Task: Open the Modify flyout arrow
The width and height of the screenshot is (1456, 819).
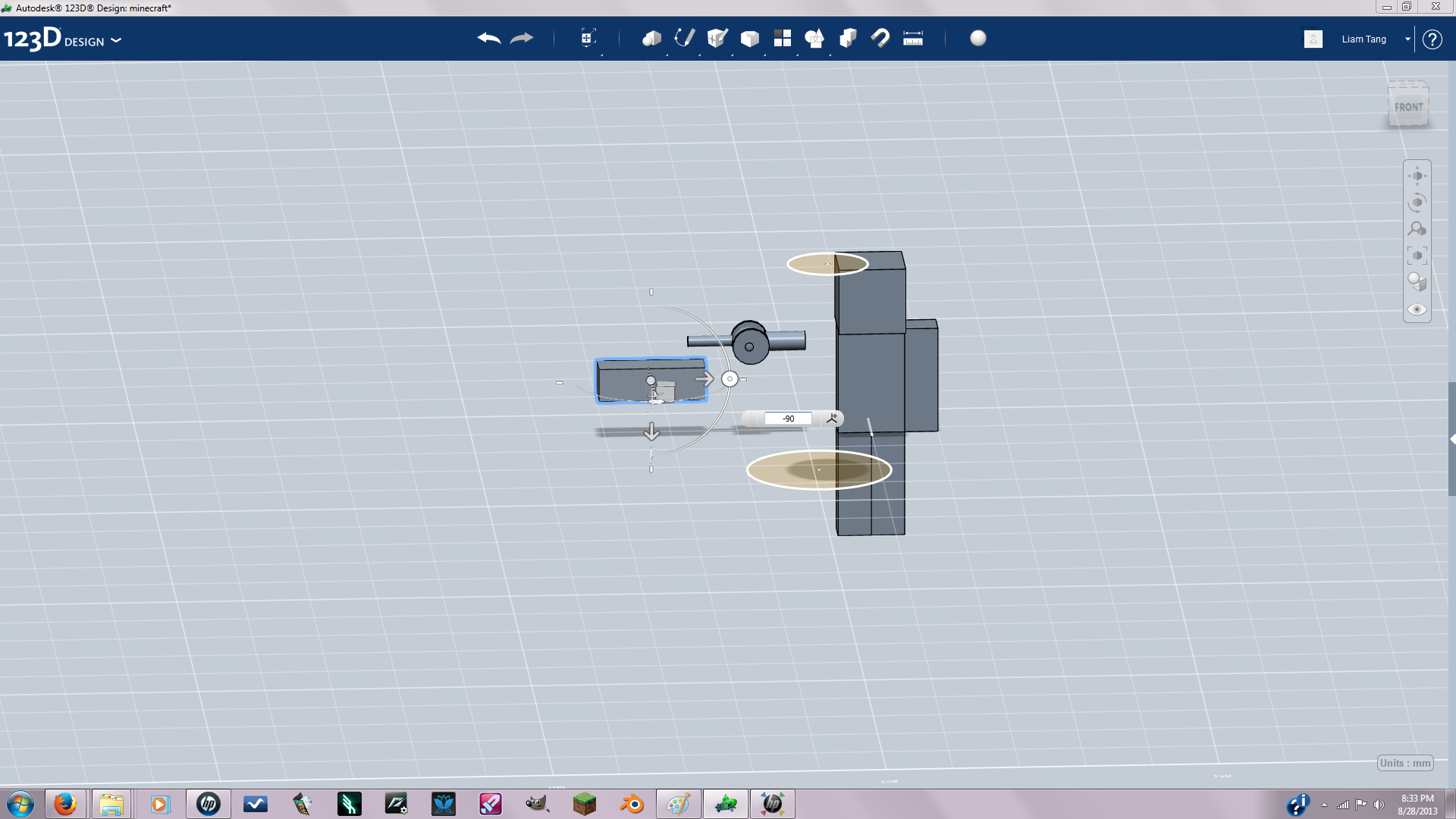Action: tap(764, 54)
